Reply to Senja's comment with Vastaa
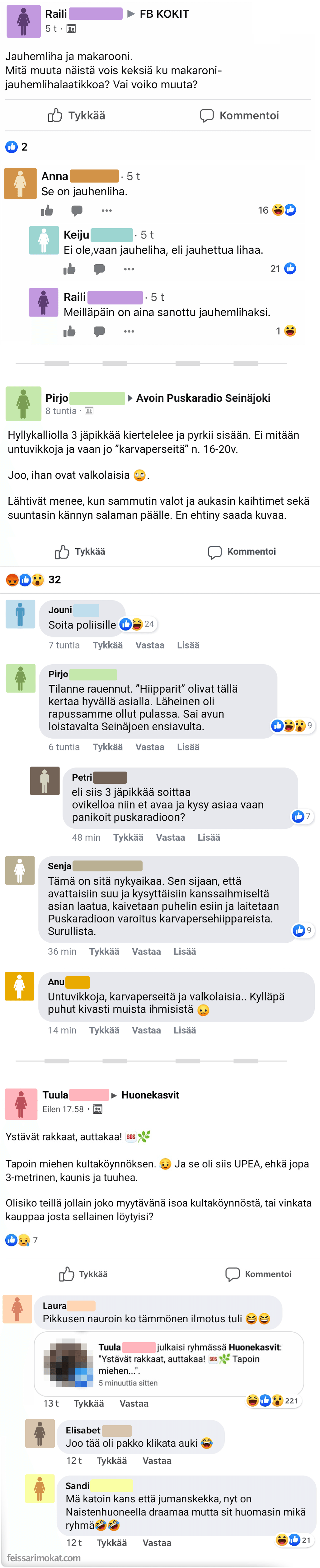This screenshot has height=1568, width=320. pyautogui.click(x=146, y=951)
